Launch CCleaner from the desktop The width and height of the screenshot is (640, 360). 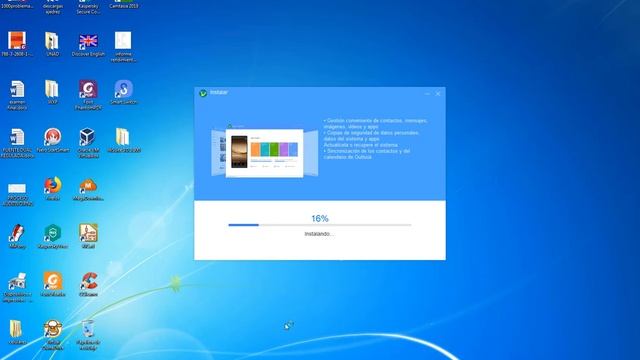click(88, 282)
